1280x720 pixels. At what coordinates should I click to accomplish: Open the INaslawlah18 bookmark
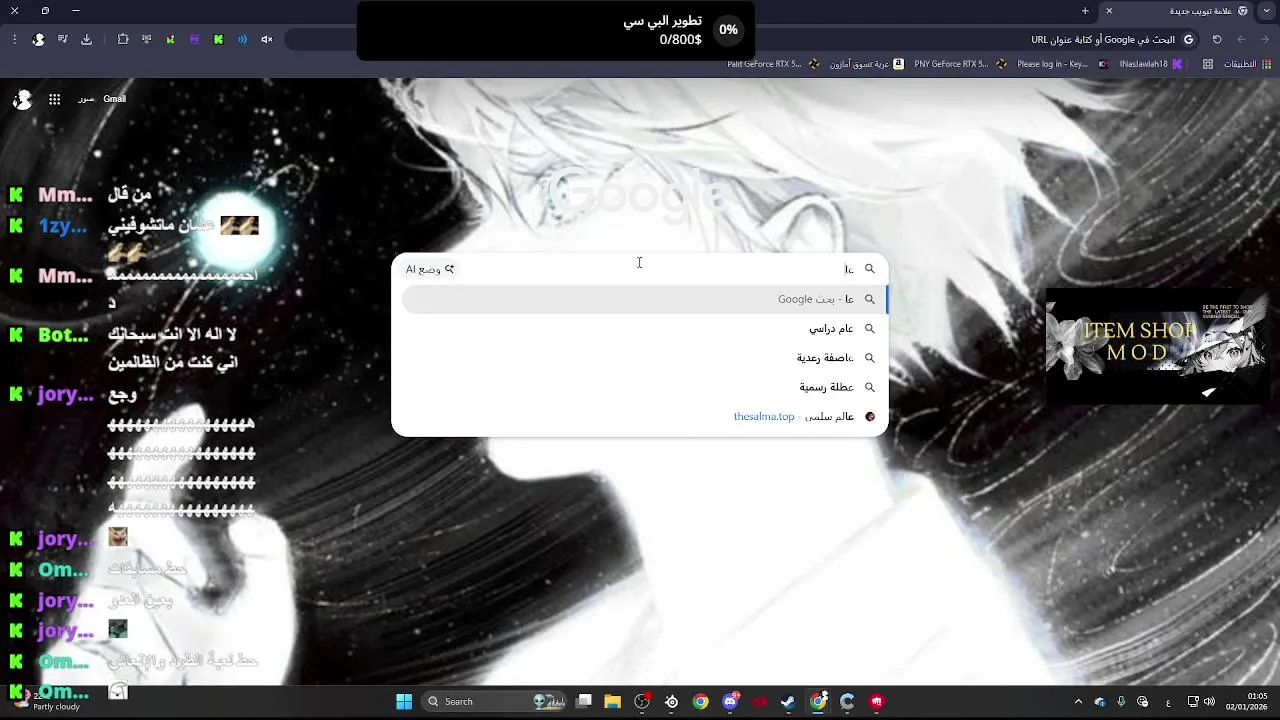pyautogui.click(x=1150, y=64)
